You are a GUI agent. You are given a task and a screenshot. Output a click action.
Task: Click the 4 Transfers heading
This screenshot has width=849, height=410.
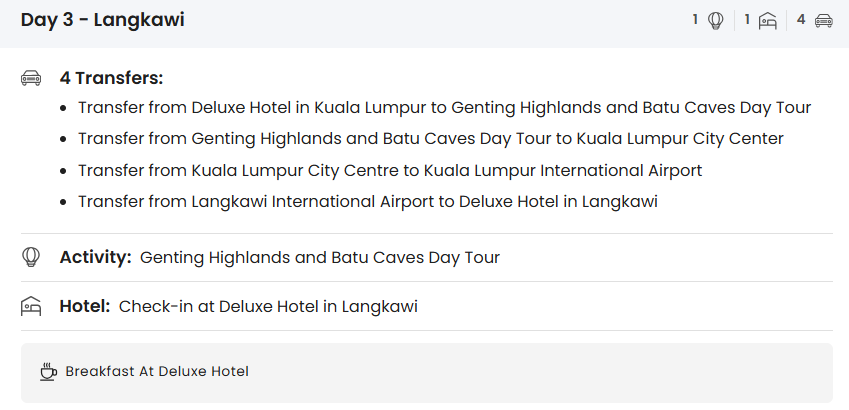click(111, 78)
